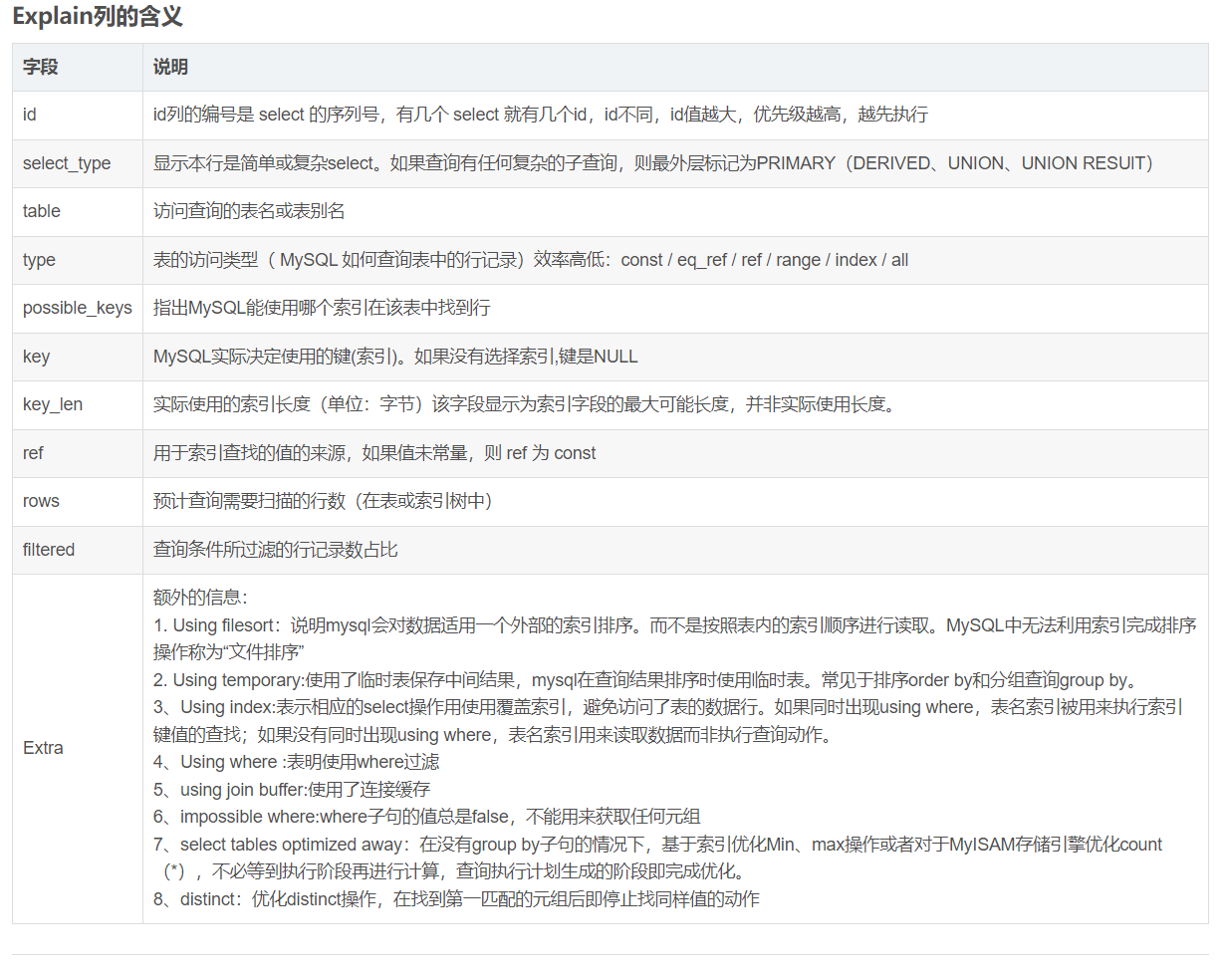Click the description '实际使用的索引长度'
This screenshot has height=980, width=1222.
click(x=524, y=404)
